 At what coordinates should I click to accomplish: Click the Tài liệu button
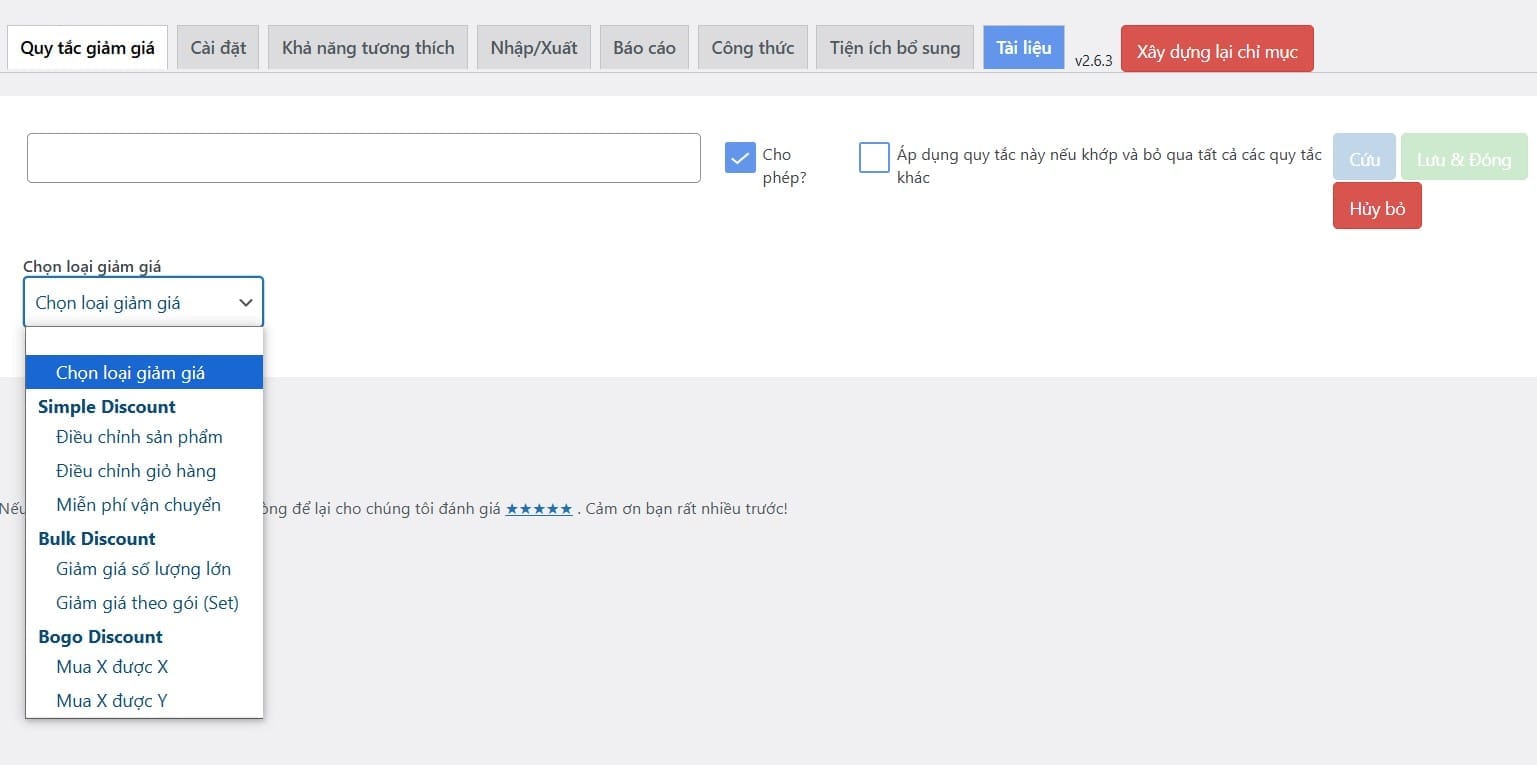tap(1023, 48)
